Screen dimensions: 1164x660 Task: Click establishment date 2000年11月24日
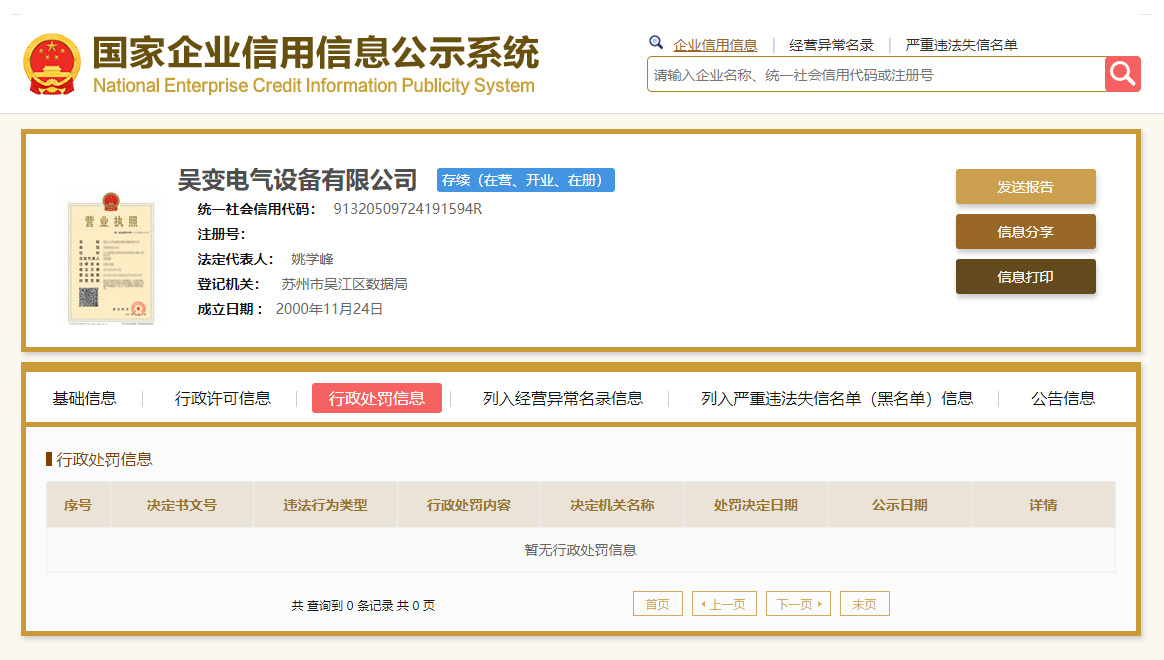[329, 309]
